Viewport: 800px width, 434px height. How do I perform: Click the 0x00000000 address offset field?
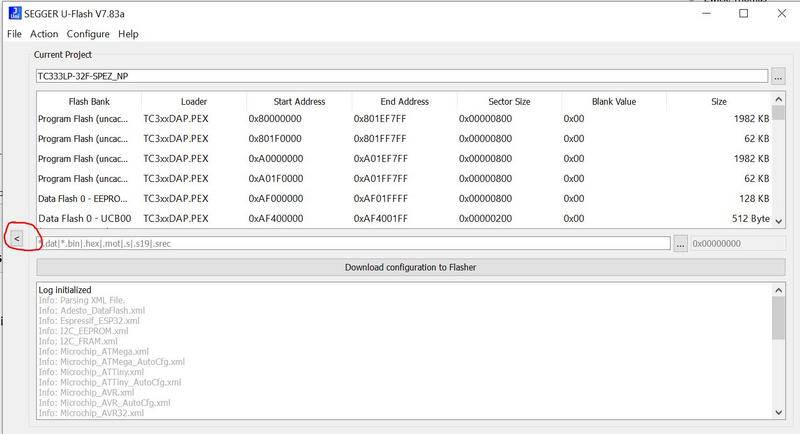tap(738, 243)
